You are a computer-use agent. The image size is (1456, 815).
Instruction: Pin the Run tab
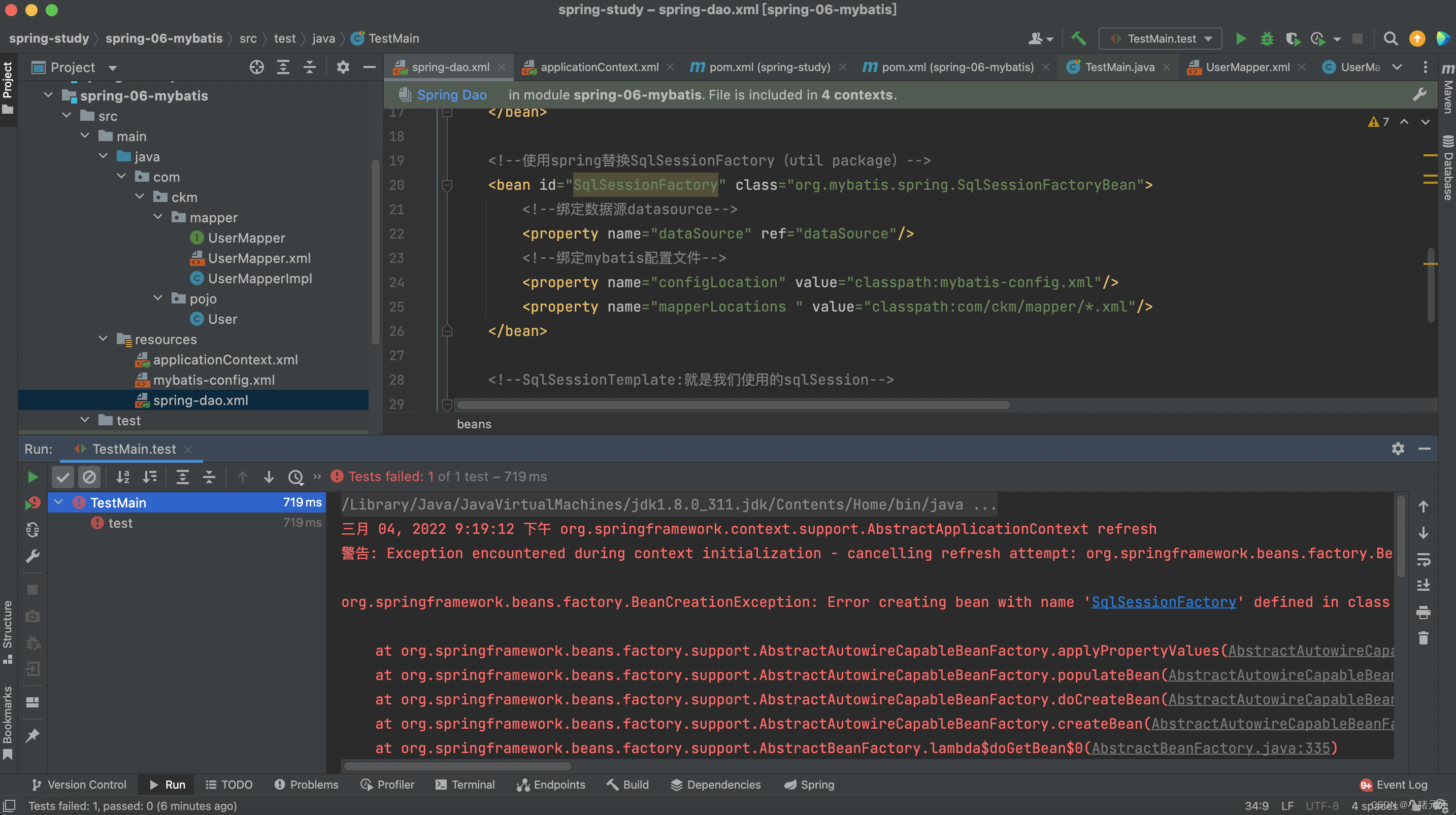[x=33, y=736]
